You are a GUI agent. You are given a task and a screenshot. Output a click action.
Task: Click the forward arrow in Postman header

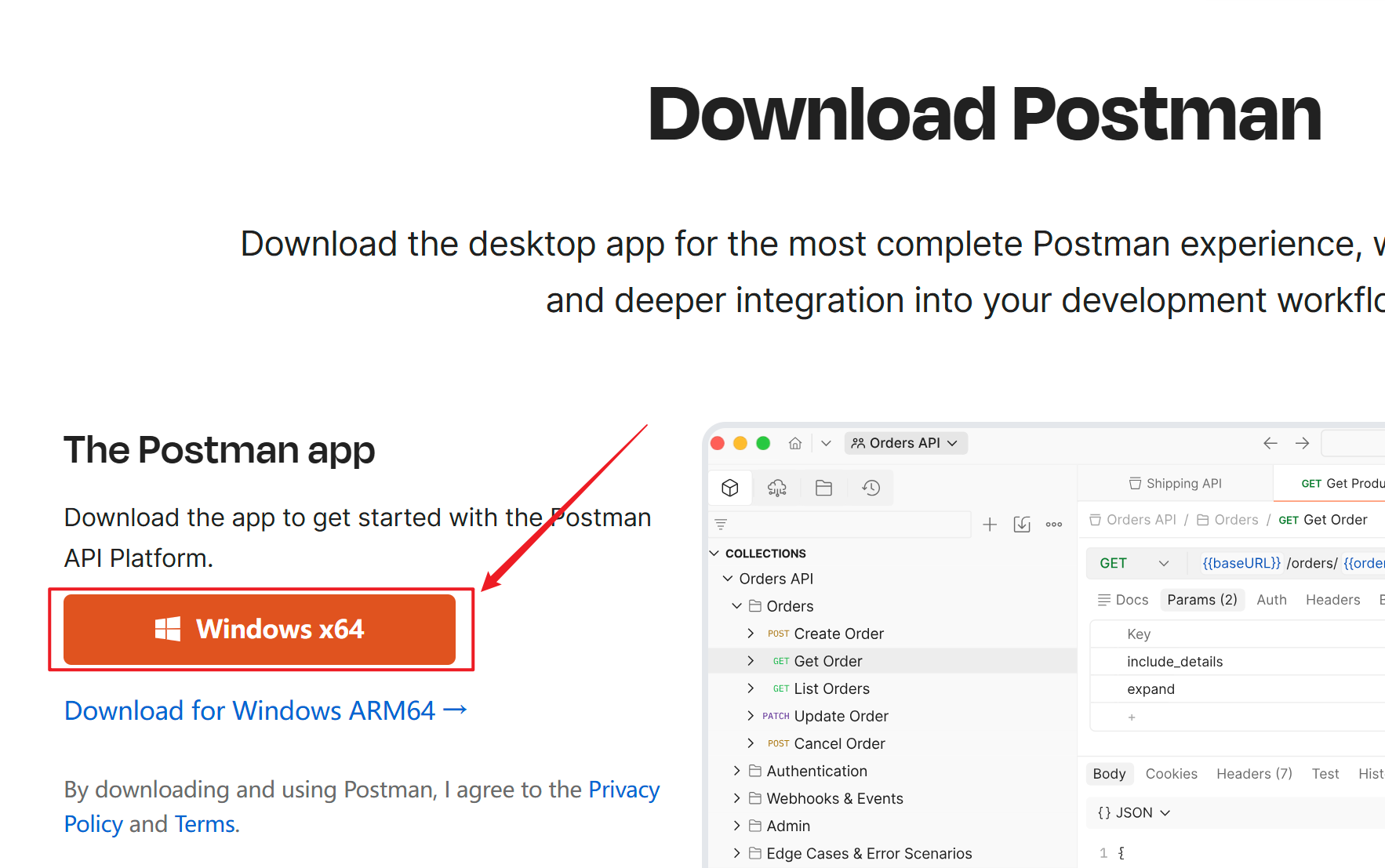[1303, 443]
